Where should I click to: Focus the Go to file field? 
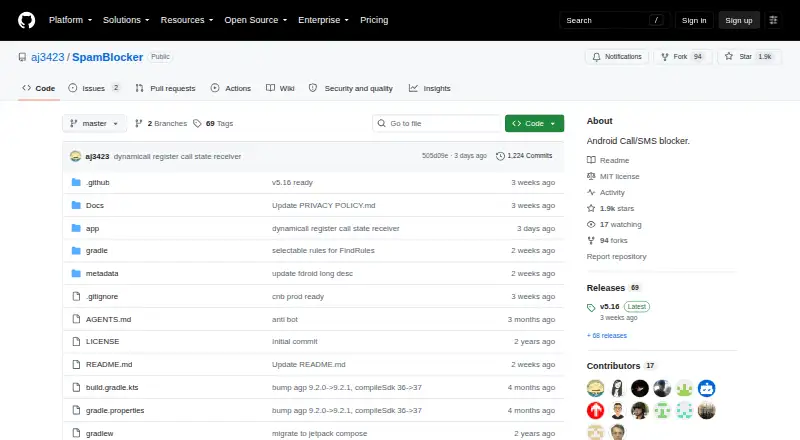[x=437, y=124]
